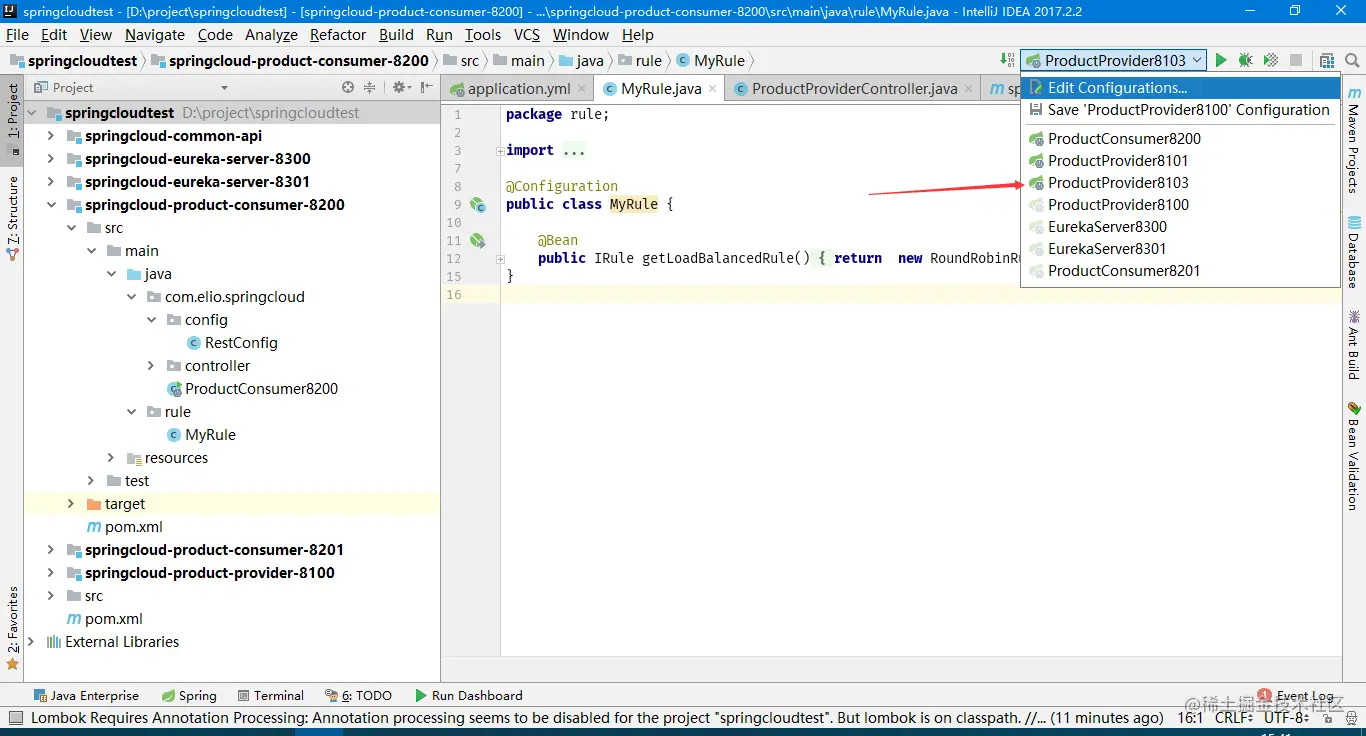Click the CRLF line separator status entry
This screenshot has width=1366, height=736.
coord(1235,717)
